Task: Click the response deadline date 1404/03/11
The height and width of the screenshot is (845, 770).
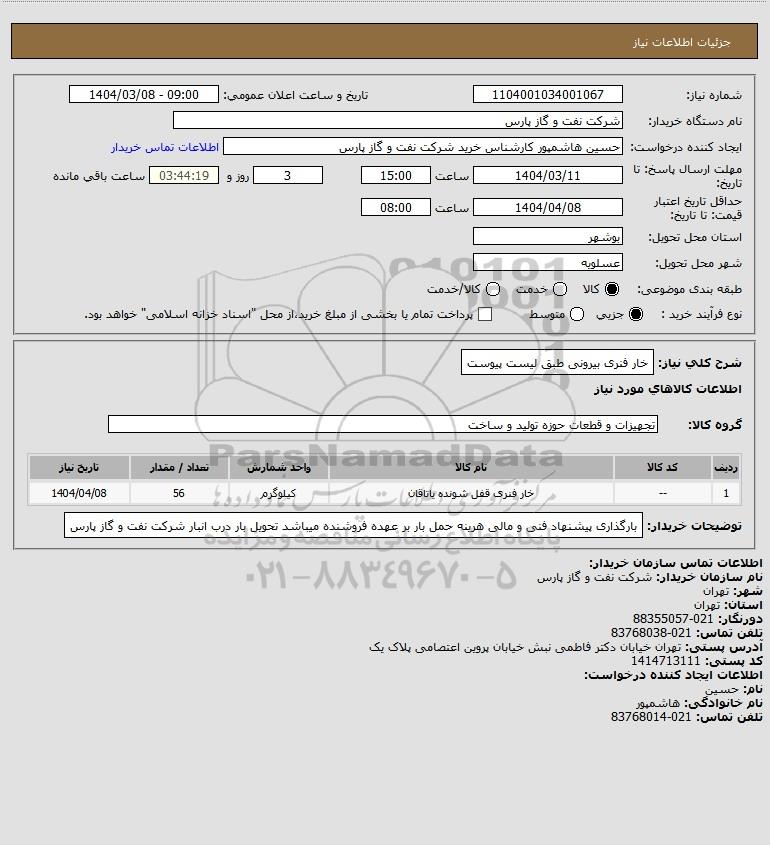Action: pyautogui.click(x=547, y=175)
